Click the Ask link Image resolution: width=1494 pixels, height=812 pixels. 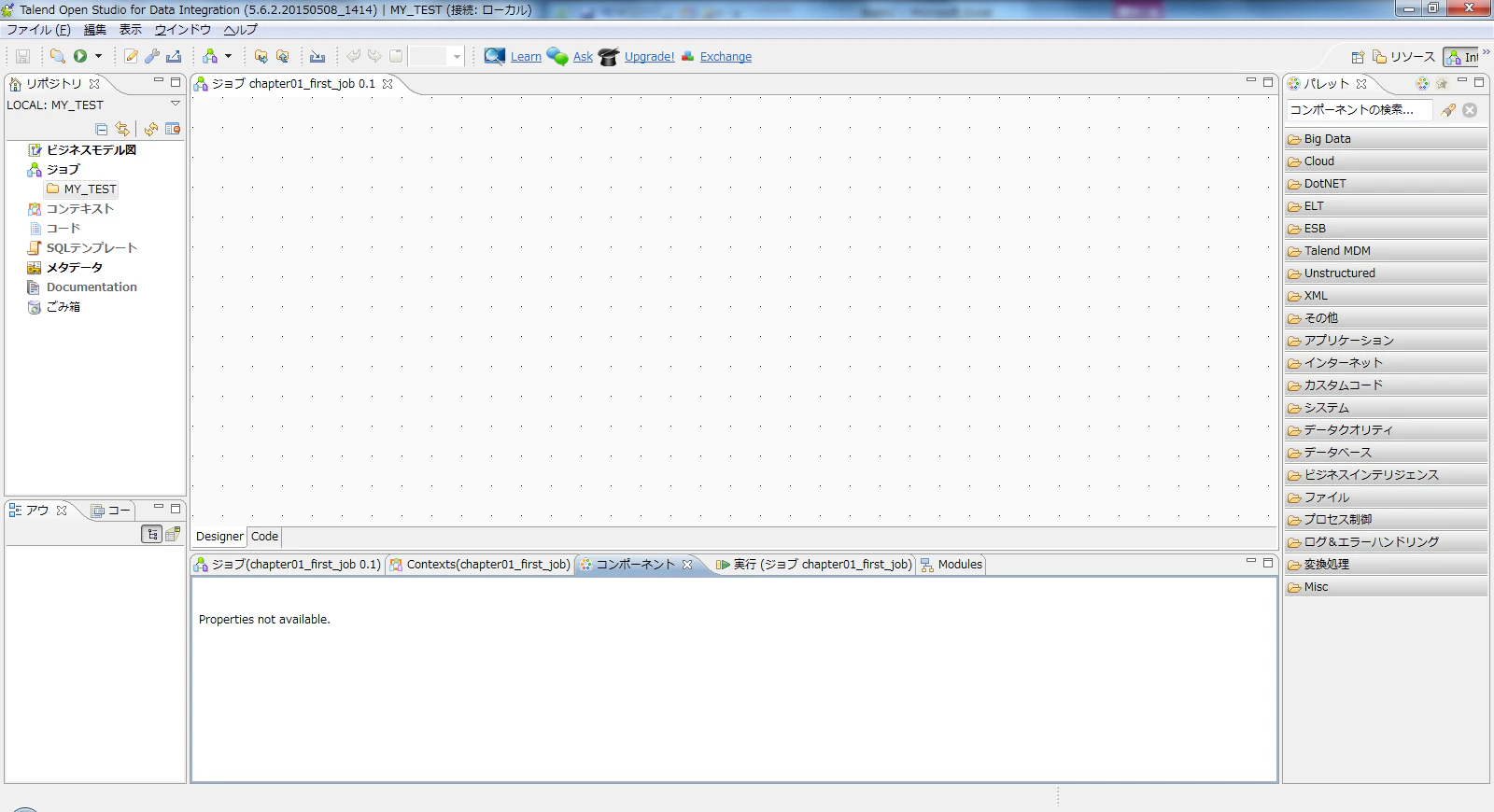[583, 57]
